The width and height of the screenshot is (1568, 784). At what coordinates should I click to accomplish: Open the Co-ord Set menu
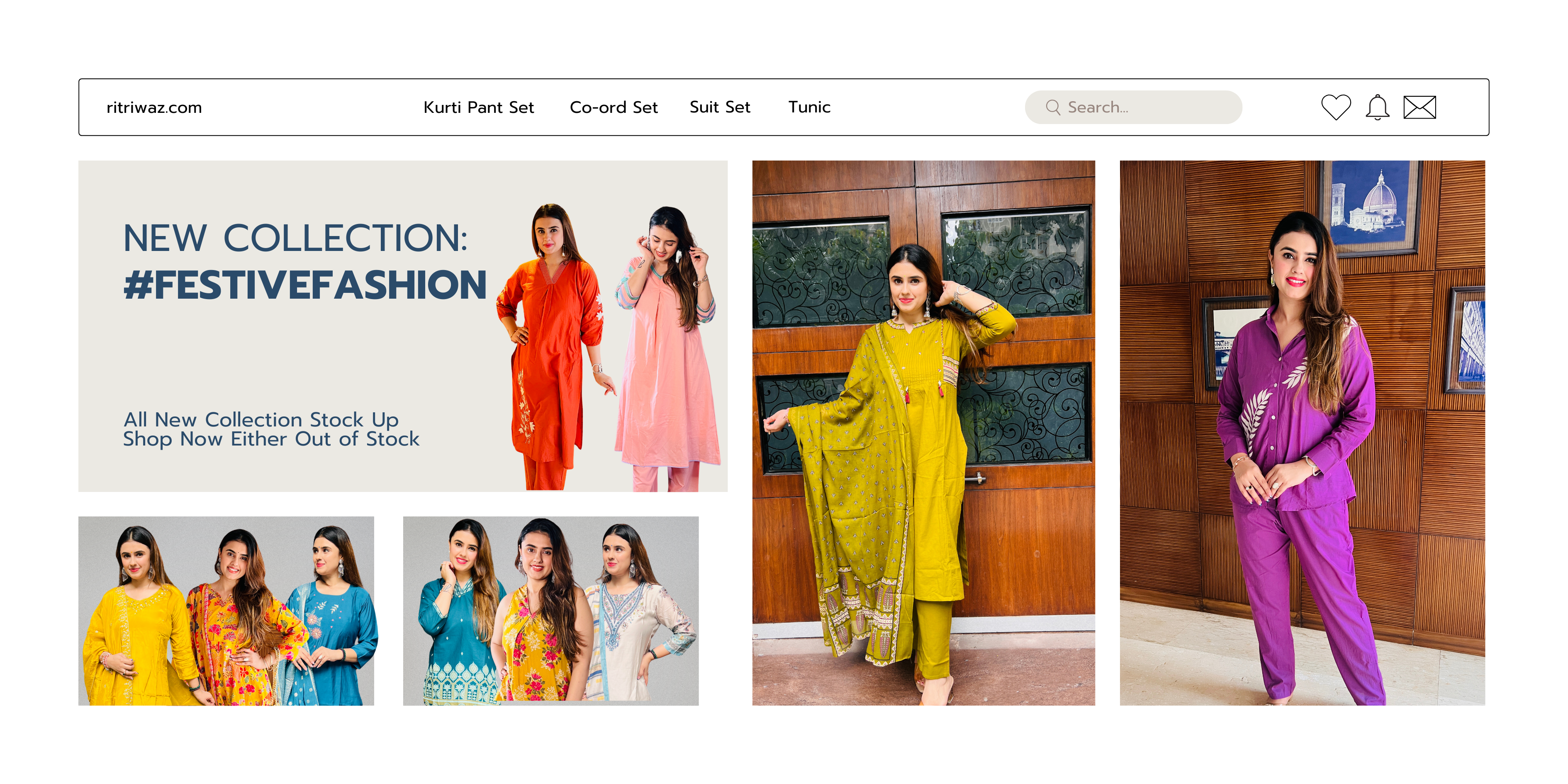[614, 107]
